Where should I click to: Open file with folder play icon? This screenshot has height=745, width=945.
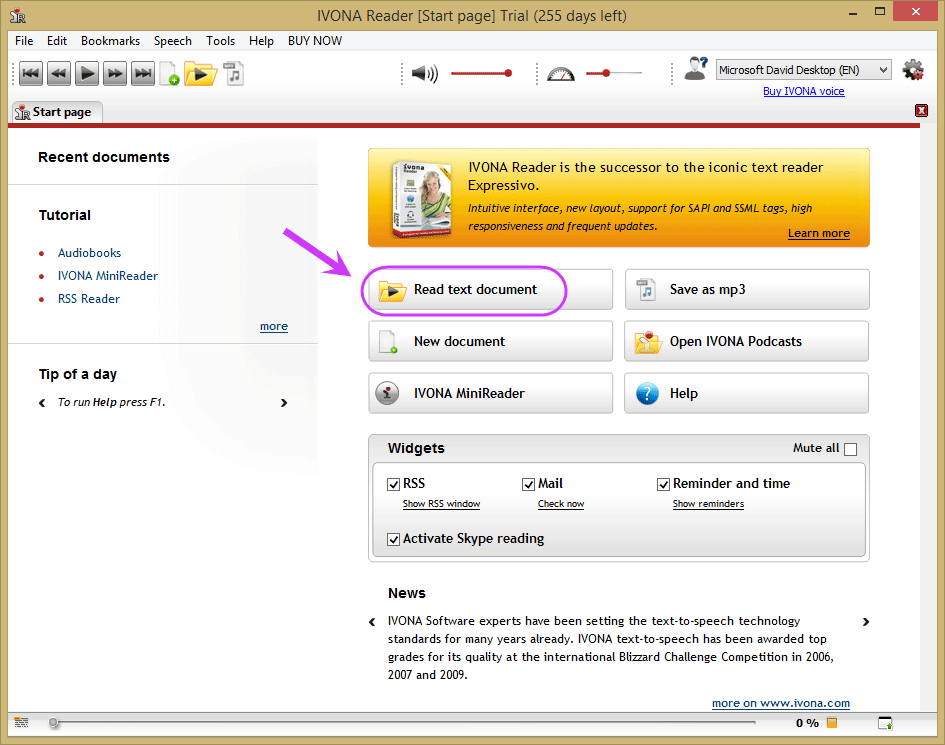point(200,74)
